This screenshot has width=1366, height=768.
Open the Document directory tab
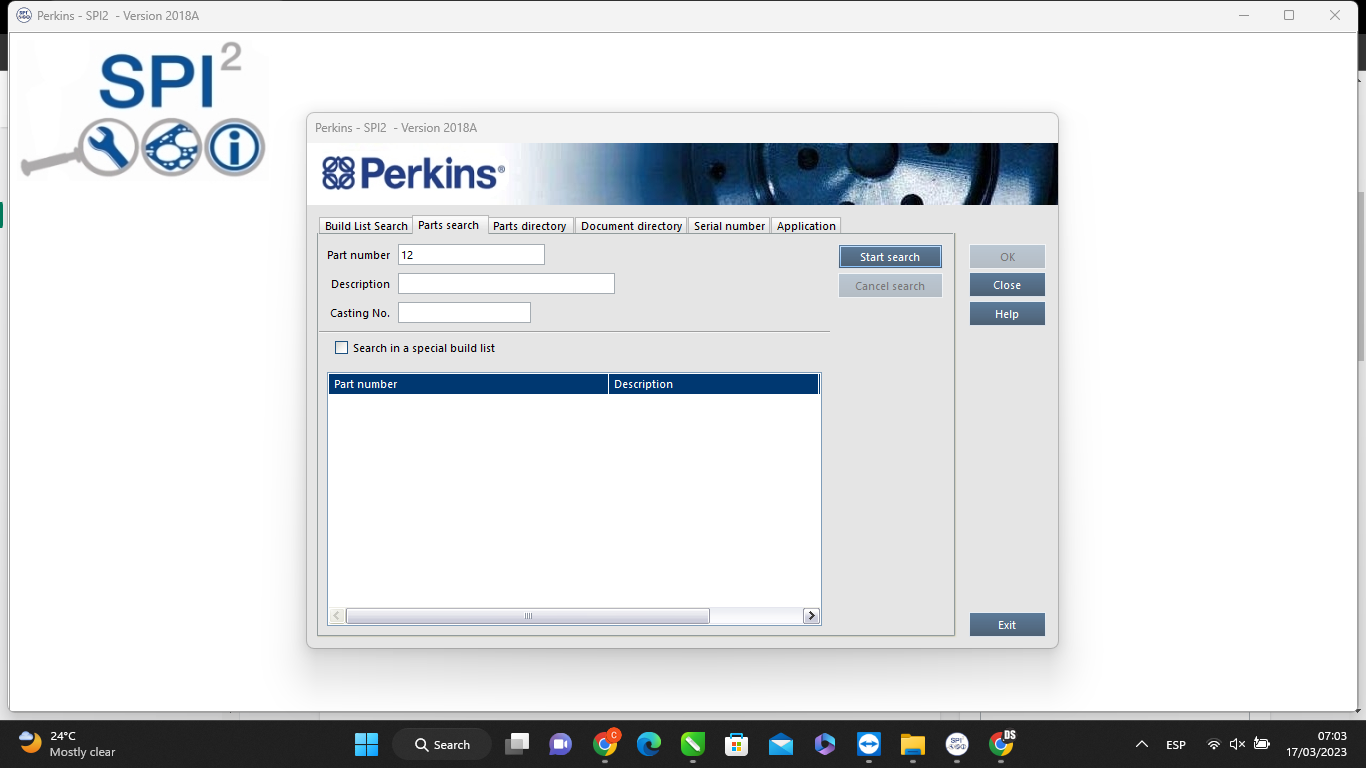631,225
